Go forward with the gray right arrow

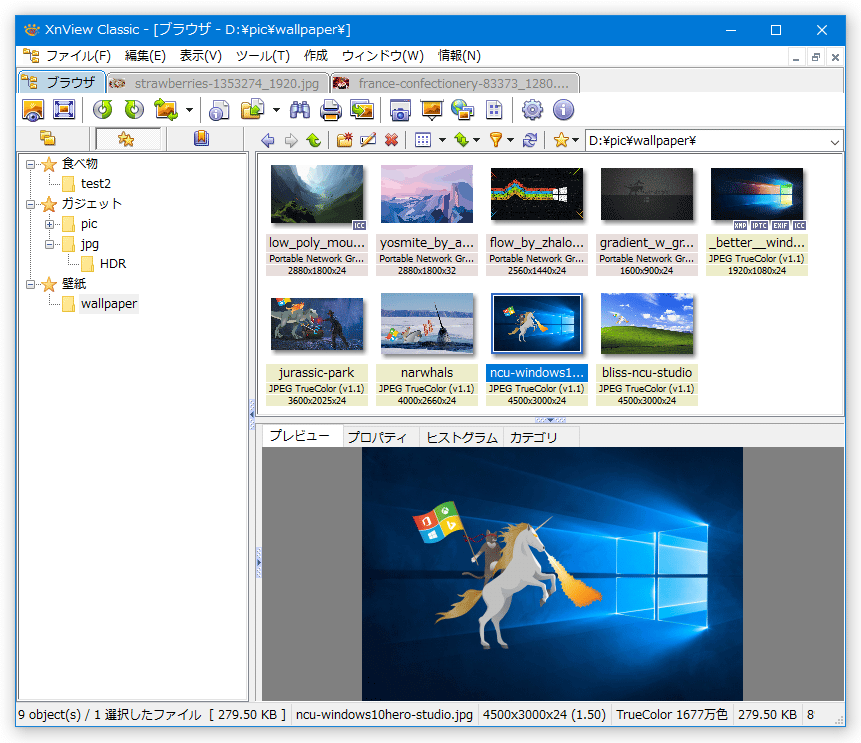click(291, 141)
